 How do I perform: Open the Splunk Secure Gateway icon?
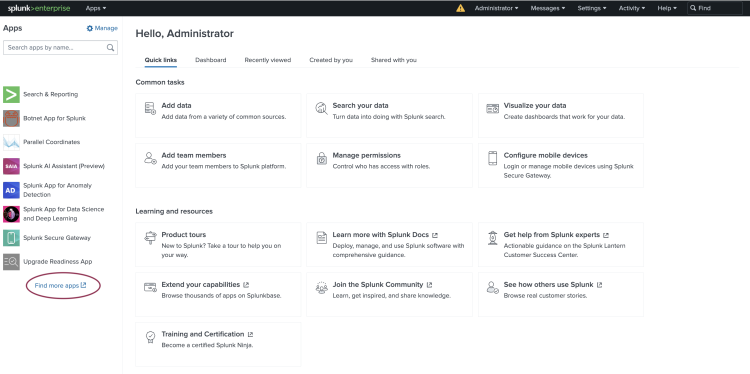point(11,238)
